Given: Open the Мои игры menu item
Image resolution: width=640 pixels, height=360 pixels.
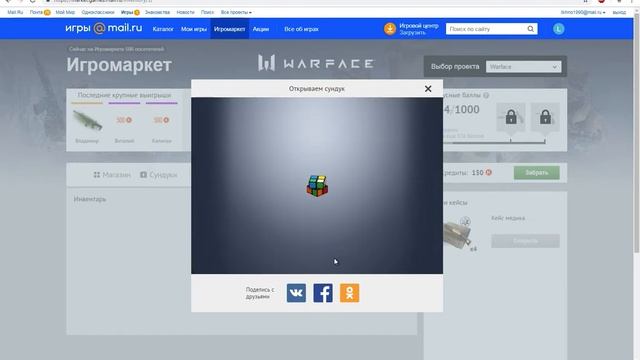Looking at the screenshot, I should click(x=194, y=29).
